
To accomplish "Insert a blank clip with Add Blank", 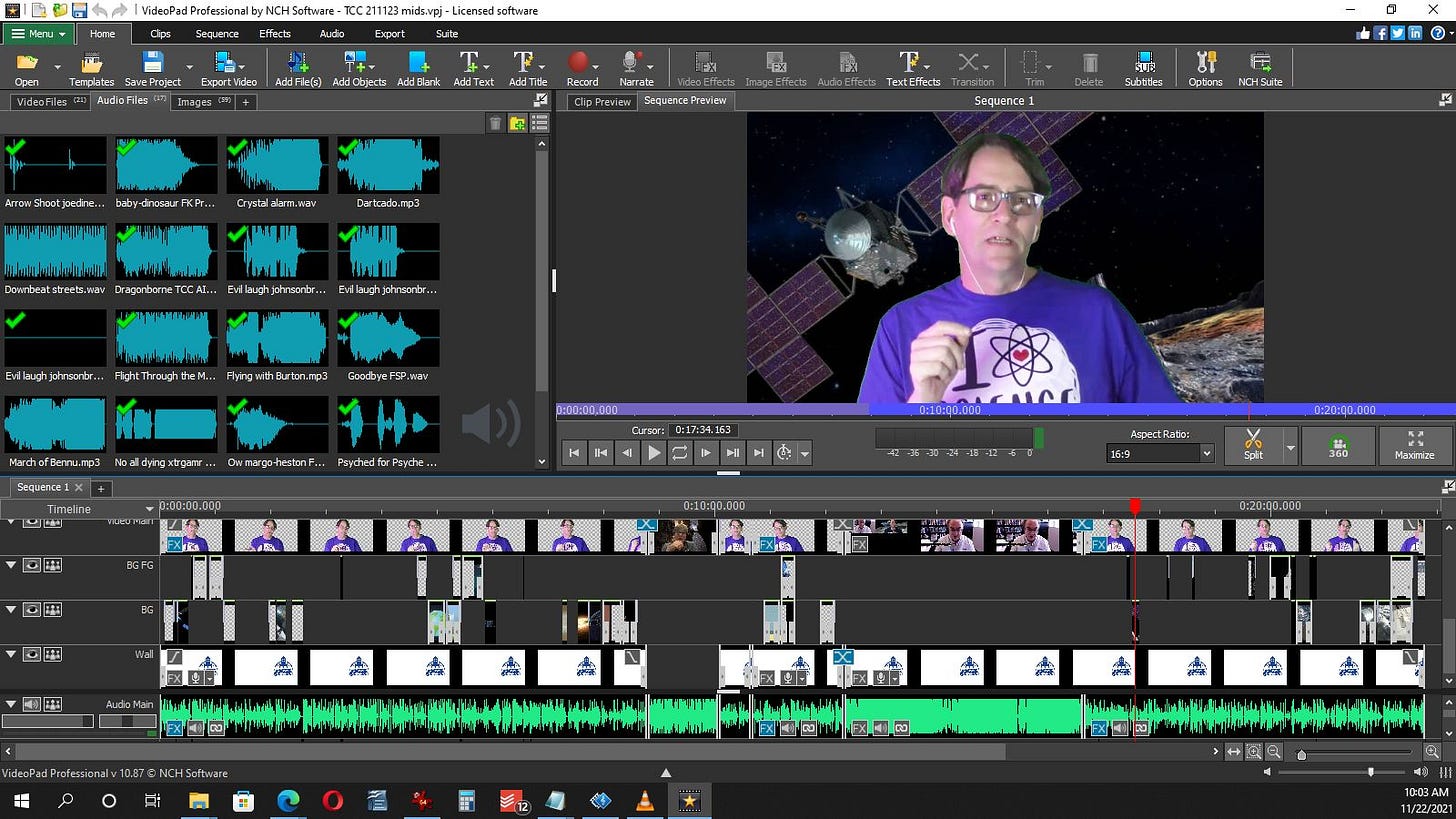I will 418,68.
